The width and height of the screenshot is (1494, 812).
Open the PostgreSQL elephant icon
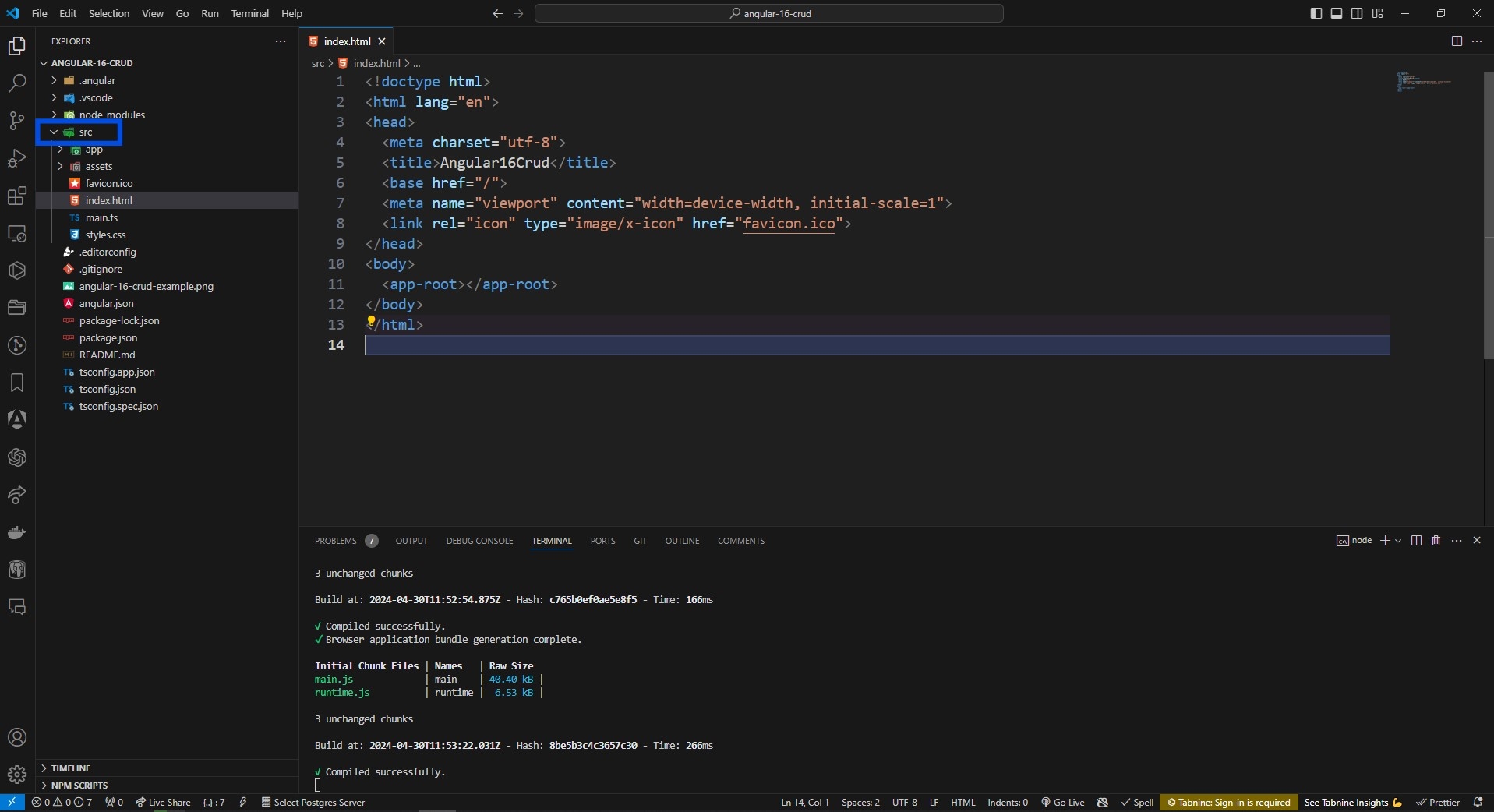17,570
